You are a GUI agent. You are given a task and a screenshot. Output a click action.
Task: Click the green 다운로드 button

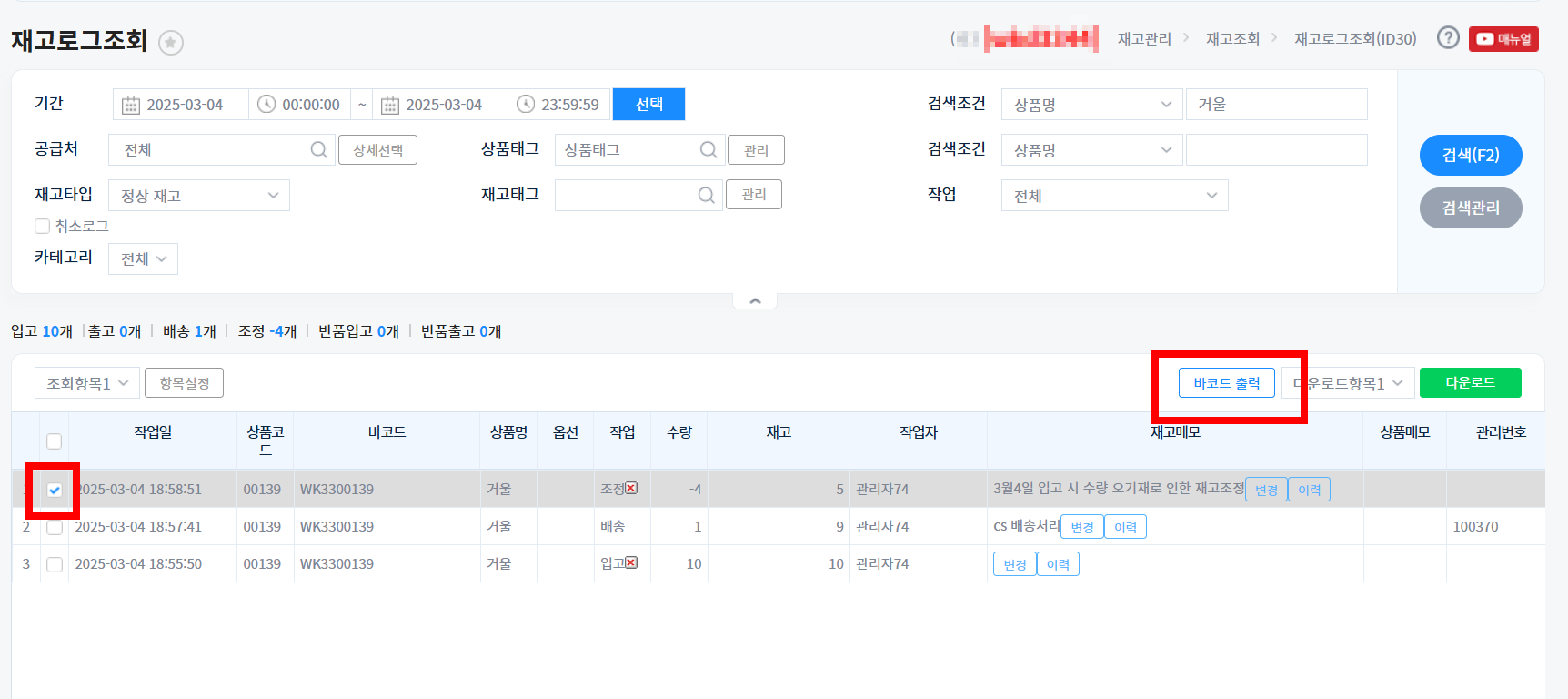click(1470, 383)
